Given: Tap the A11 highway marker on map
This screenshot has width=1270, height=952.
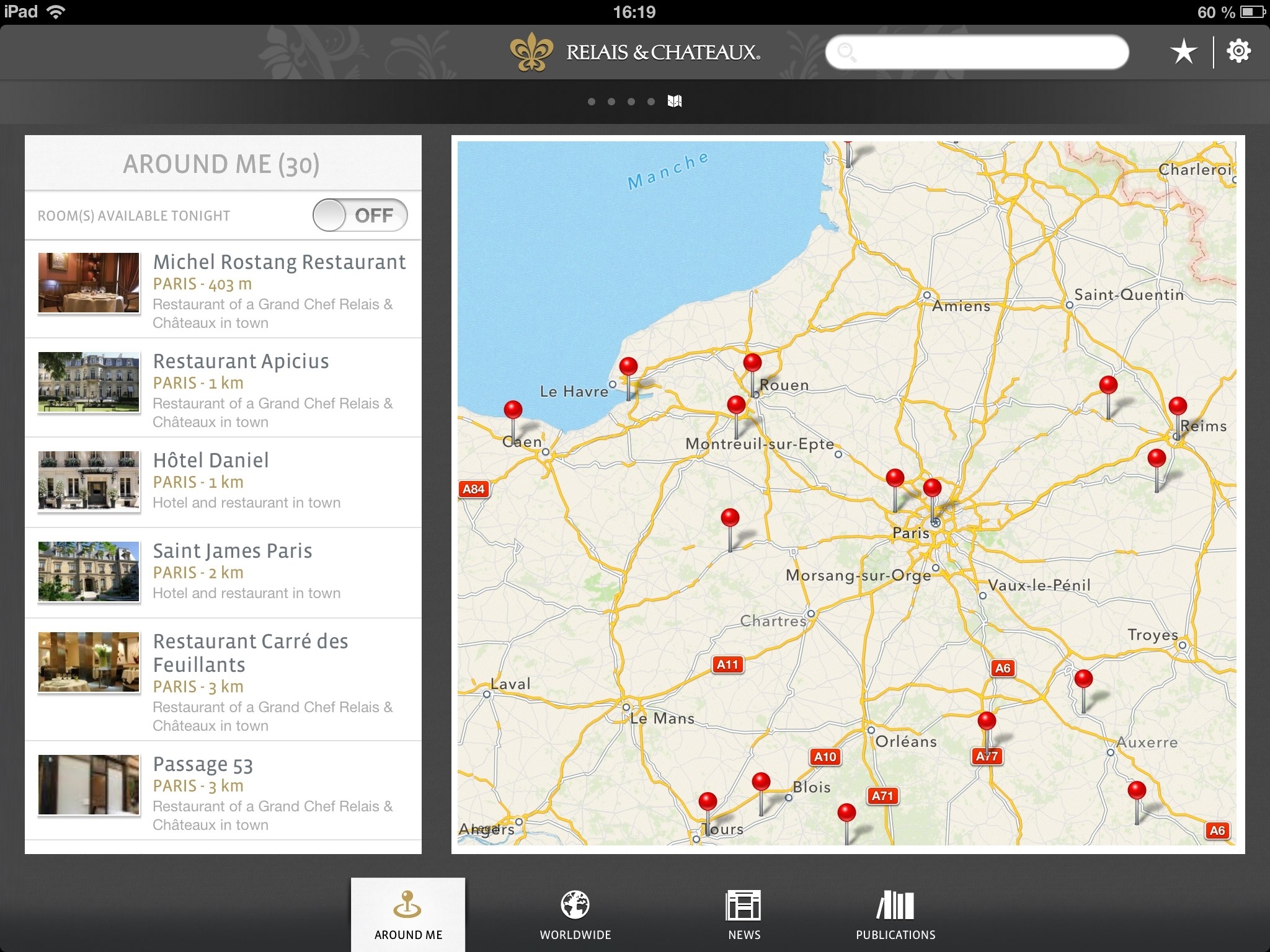Looking at the screenshot, I should click(x=727, y=664).
